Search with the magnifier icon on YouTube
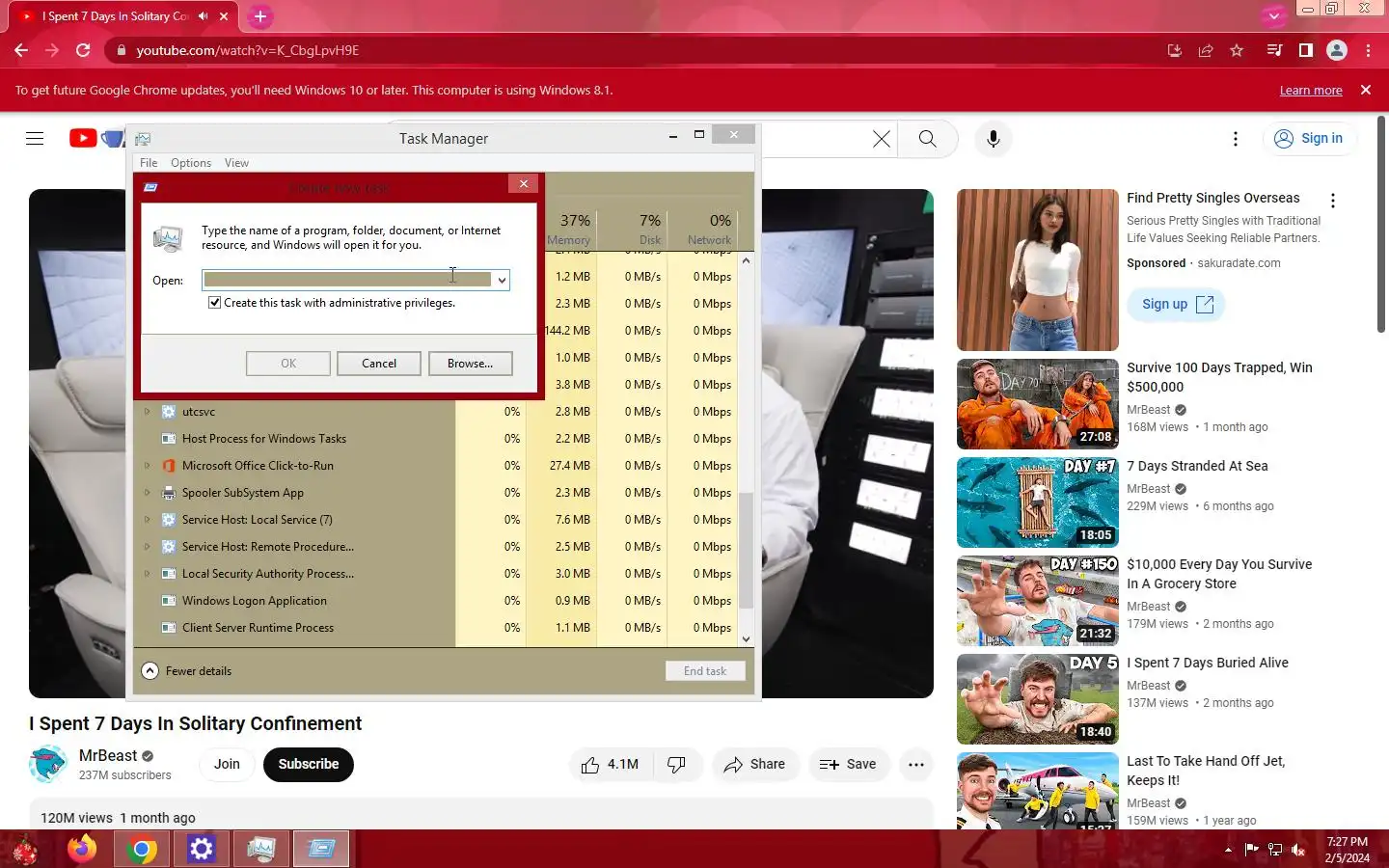Image resolution: width=1389 pixels, height=868 pixels. [x=927, y=139]
